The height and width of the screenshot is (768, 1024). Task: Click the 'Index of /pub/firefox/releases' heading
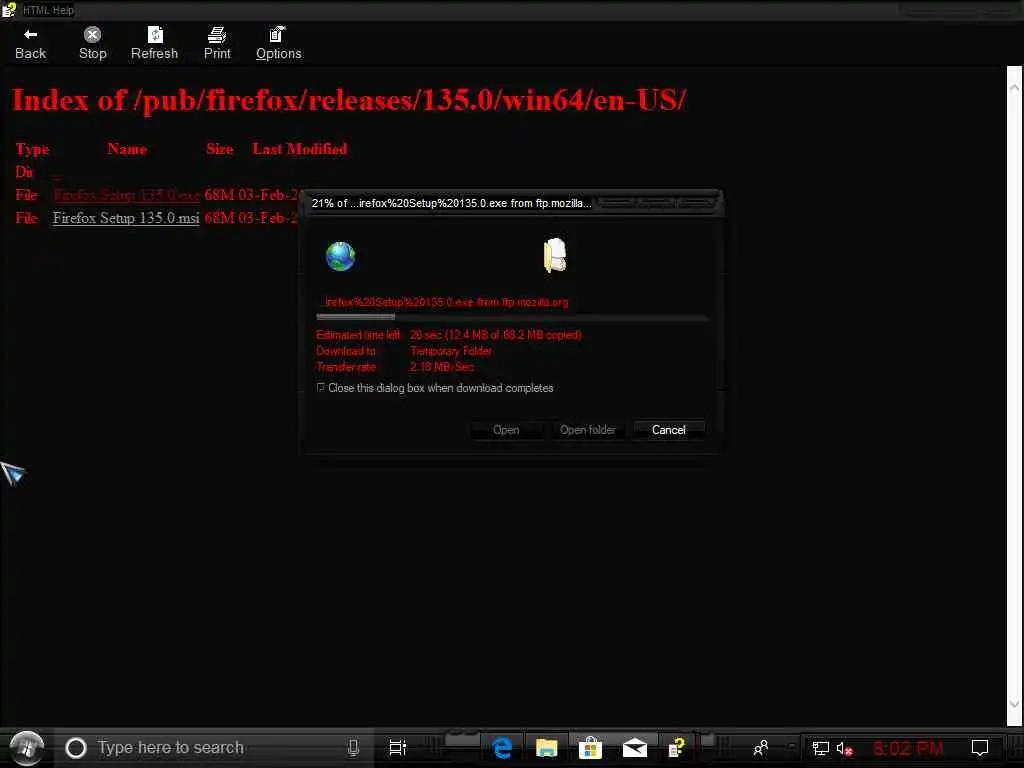(349, 101)
